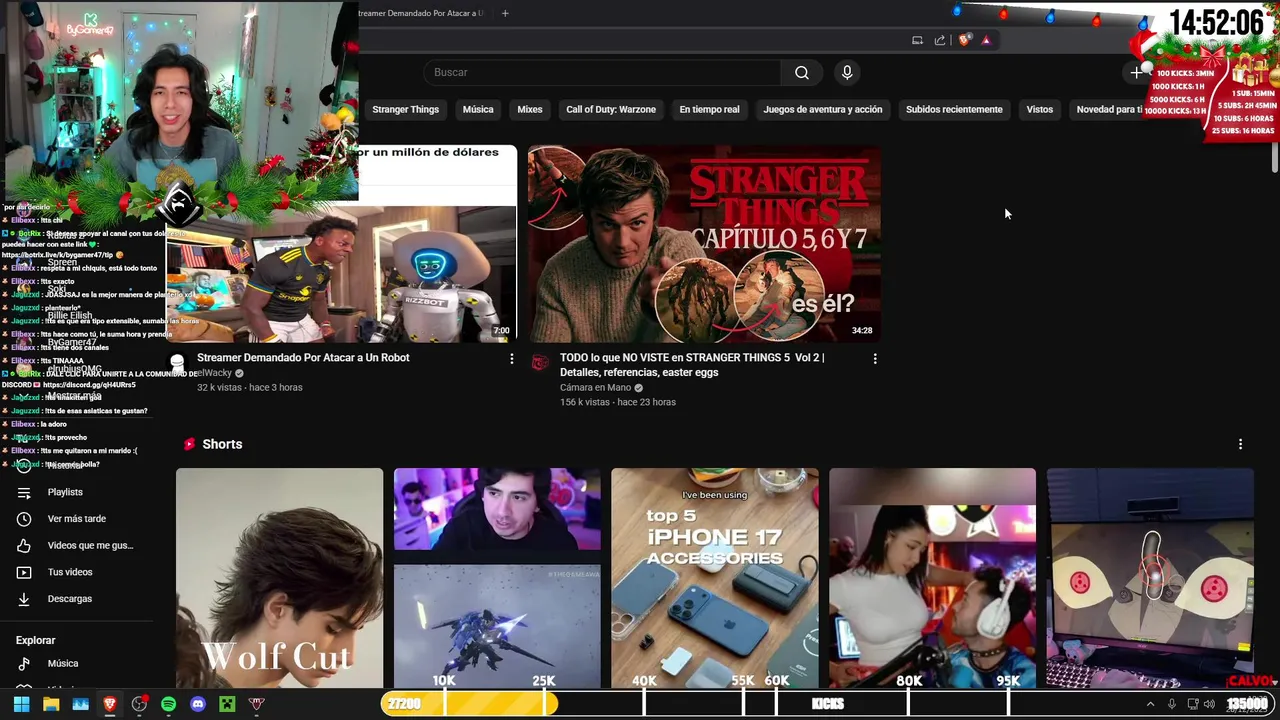
Task: Open options menu for Stranger Things video
Action: pos(875,358)
